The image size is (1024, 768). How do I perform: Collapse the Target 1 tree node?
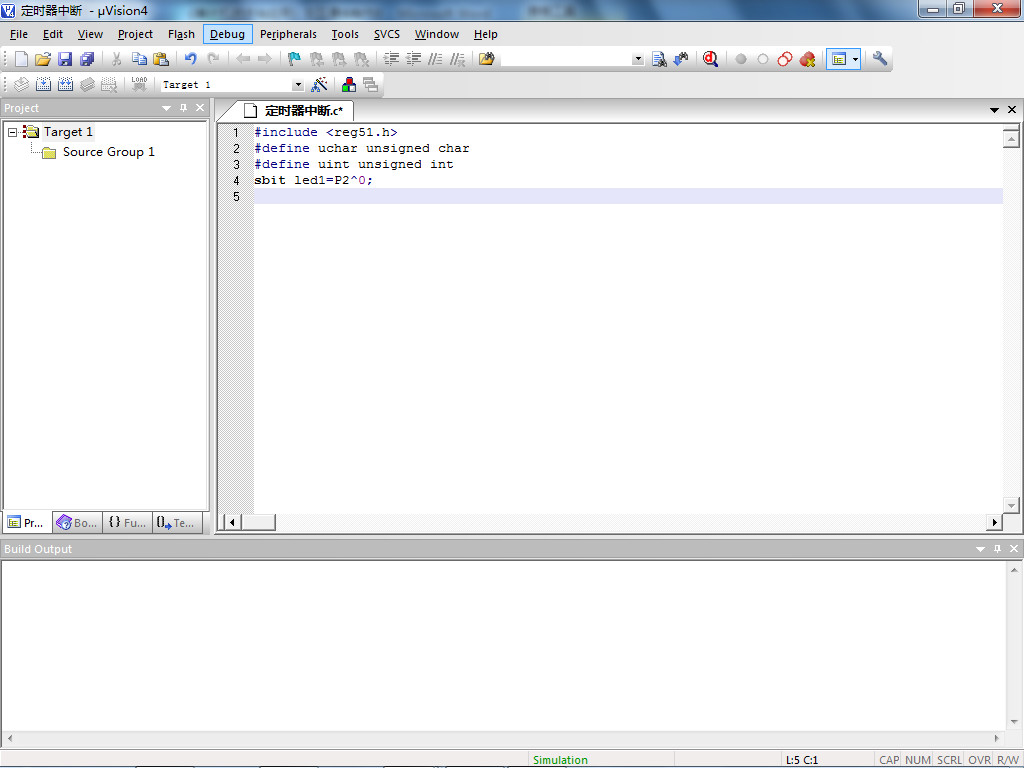12,133
